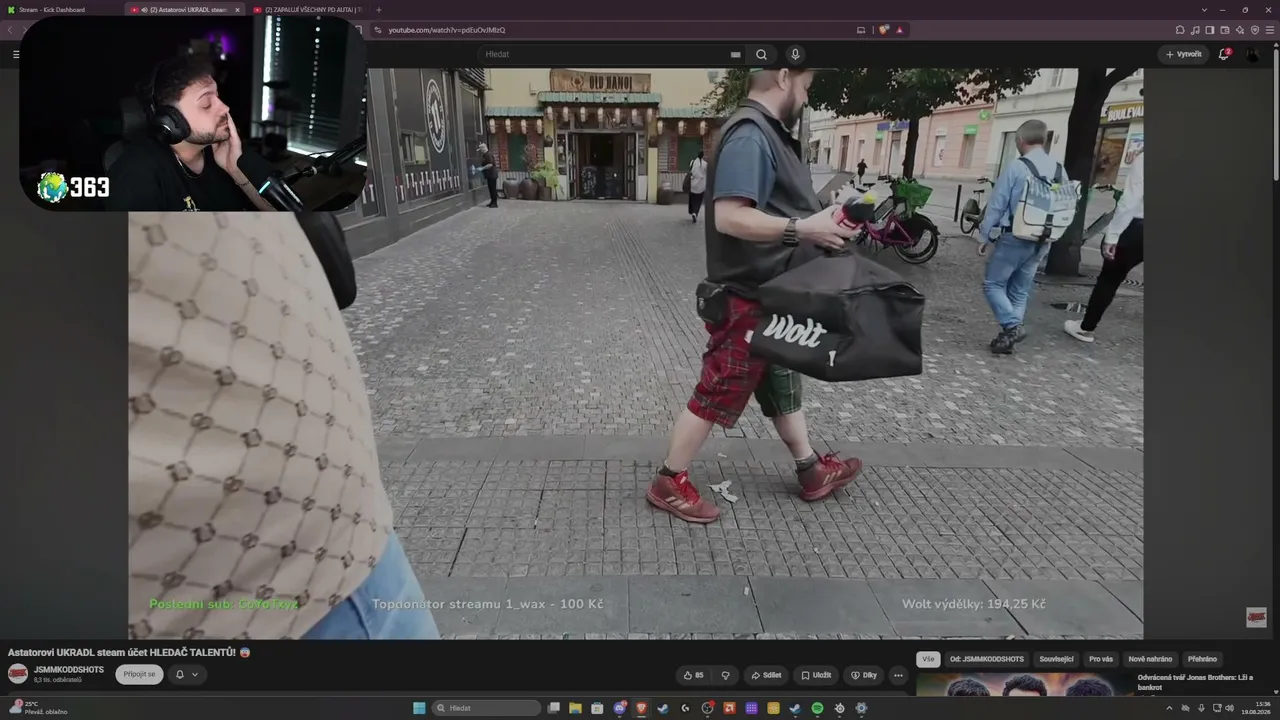Image resolution: width=1280 pixels, height=720 pixels.
Task: Open the YouTube notifications bell
Action: point(1223,54)
